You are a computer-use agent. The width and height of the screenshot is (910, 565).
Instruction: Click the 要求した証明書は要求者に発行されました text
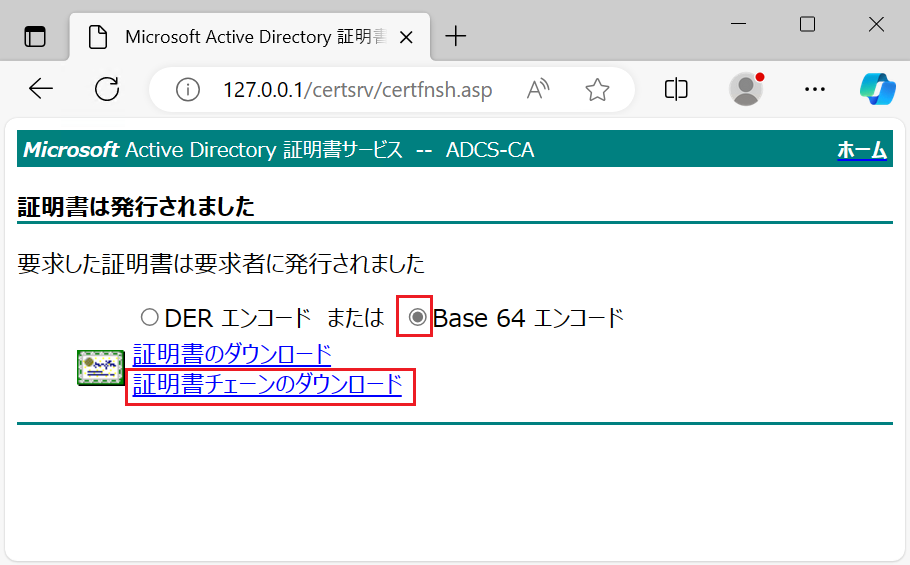(x=221, y=264)
